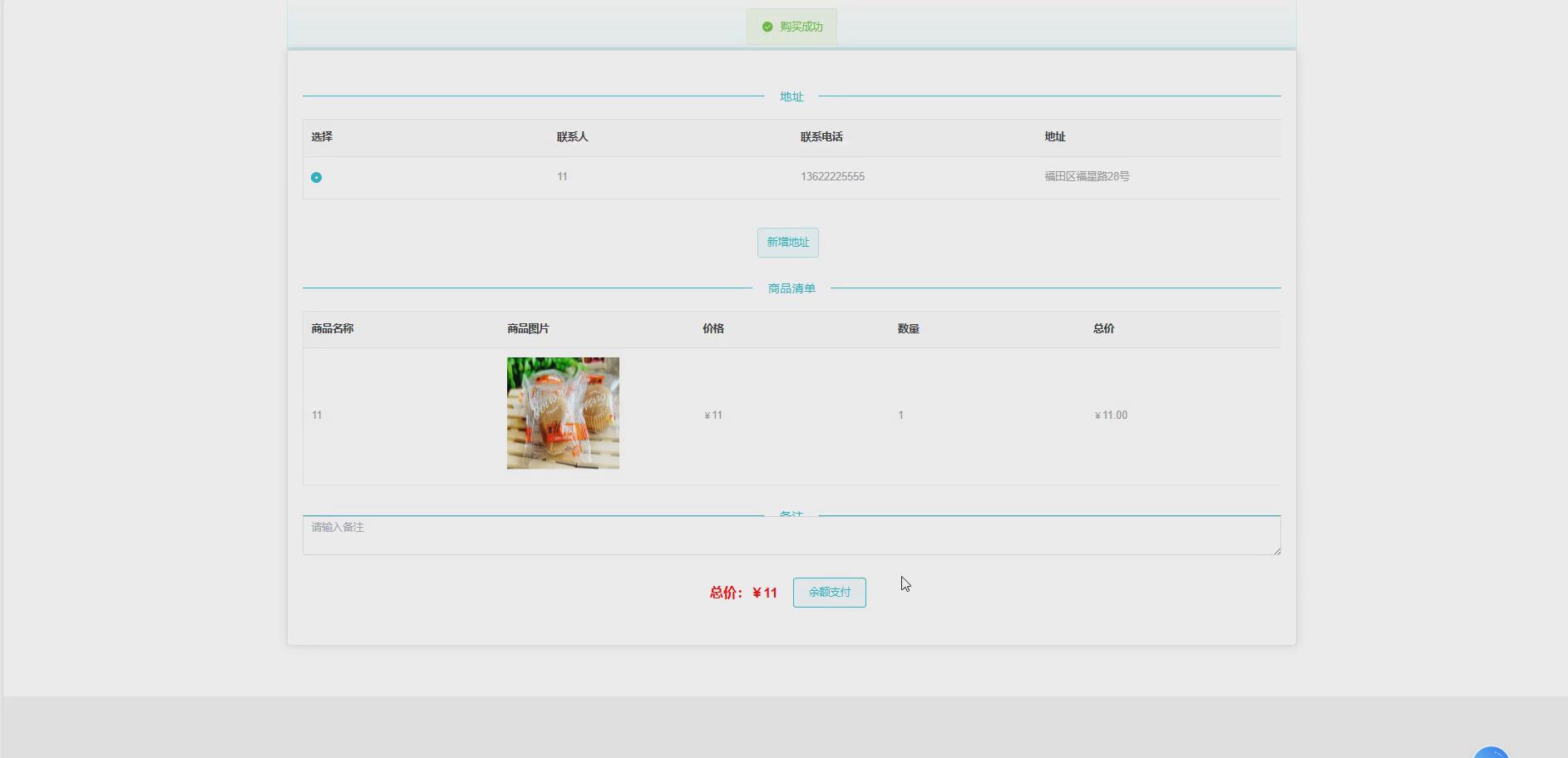Viewport: 1568px width, 758px height.
Task: Click the 数量 quantity column header
Action: click(x=908, y=328)
